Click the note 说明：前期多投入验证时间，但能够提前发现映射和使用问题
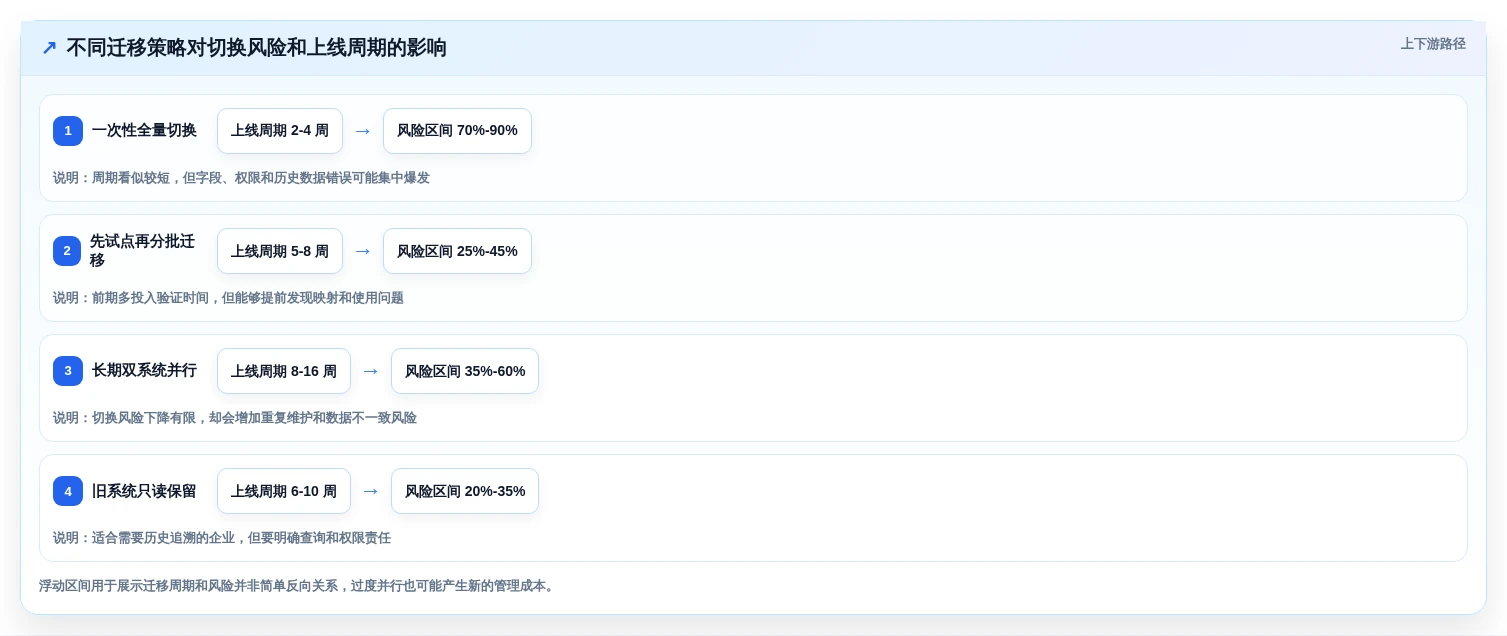The width and height of the screenshot is (1507, 636). 228,298
